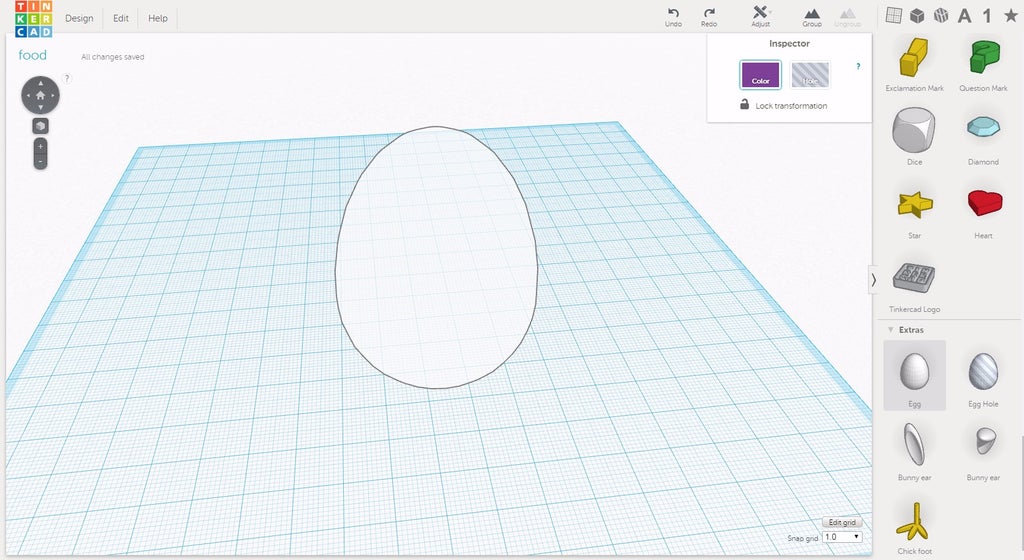Choose the red Heart shape
Image resolution: width=1024 pixels, height=560 pixels.
click(x=984, y=213)
